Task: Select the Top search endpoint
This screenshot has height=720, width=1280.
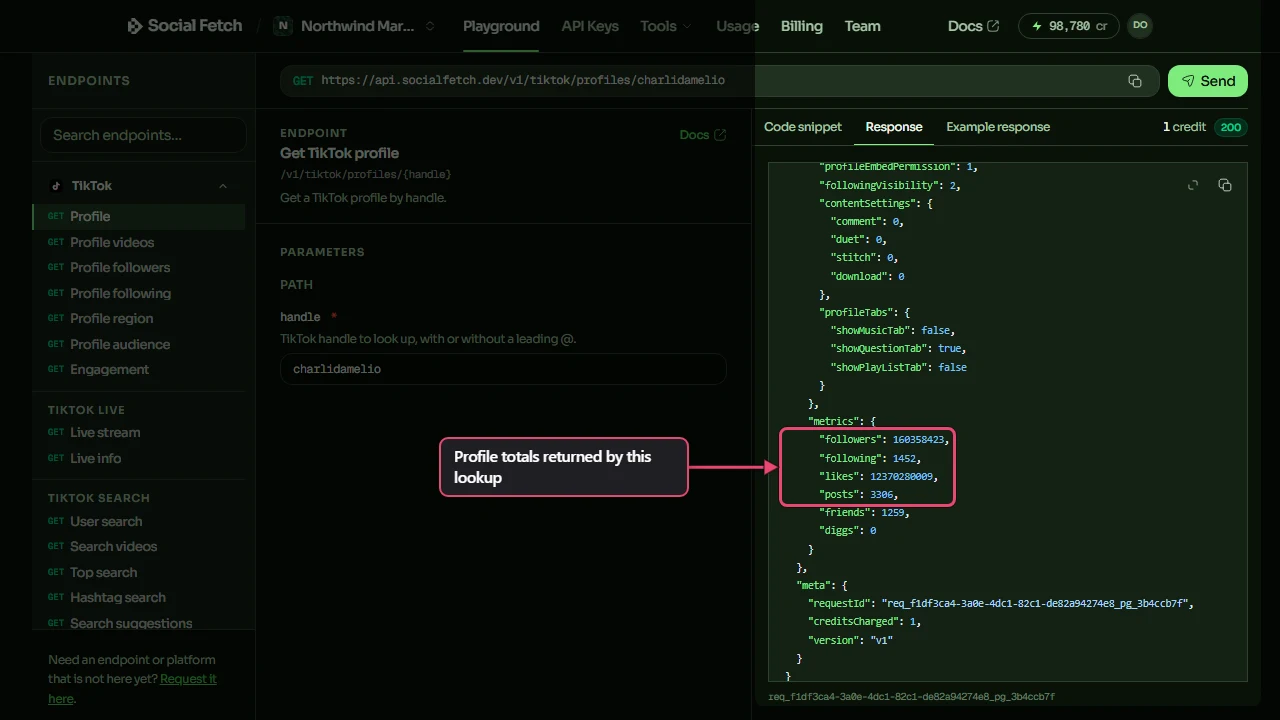Action: (x=139, y=572)
